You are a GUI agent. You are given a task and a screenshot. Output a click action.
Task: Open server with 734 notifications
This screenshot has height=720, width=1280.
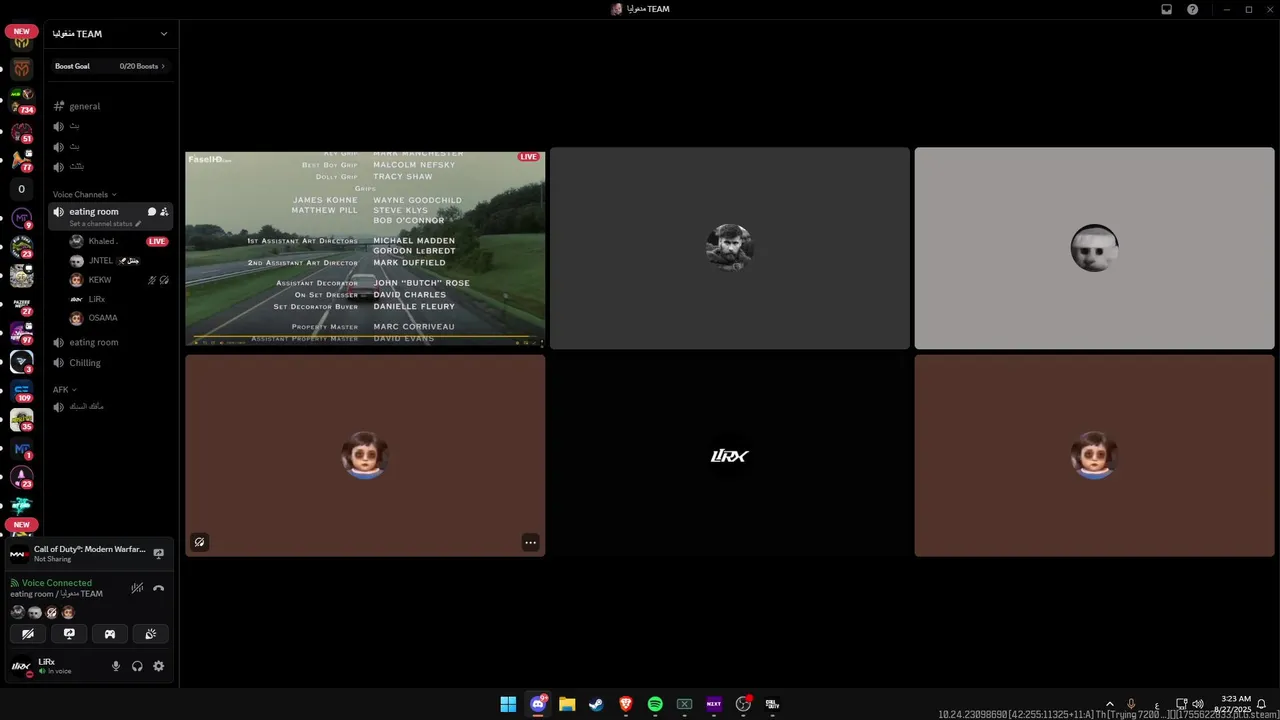(22, 100)
